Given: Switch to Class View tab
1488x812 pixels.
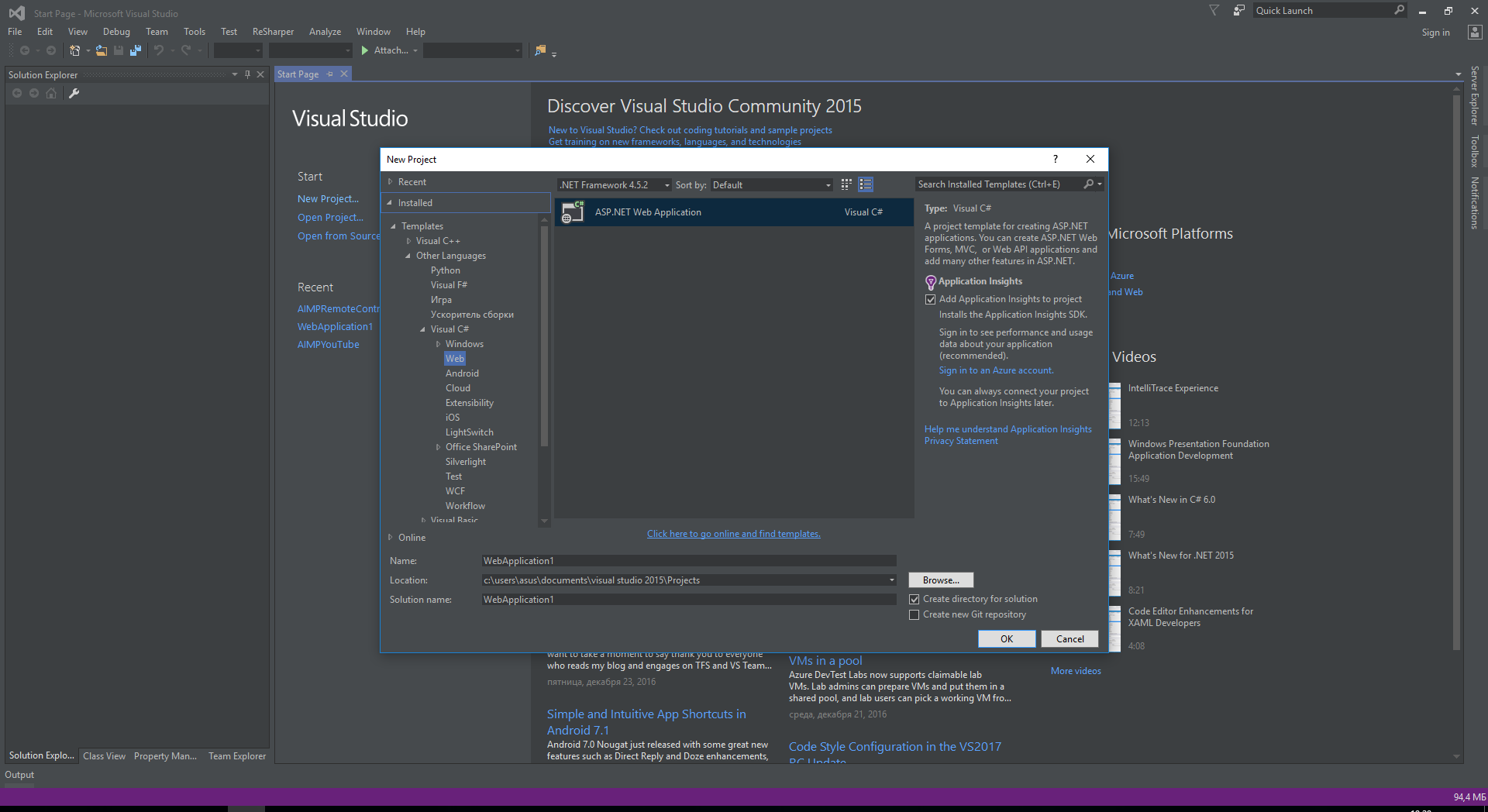Looking at the screenshot, I should pyautogui.click(x=104, y=756).
